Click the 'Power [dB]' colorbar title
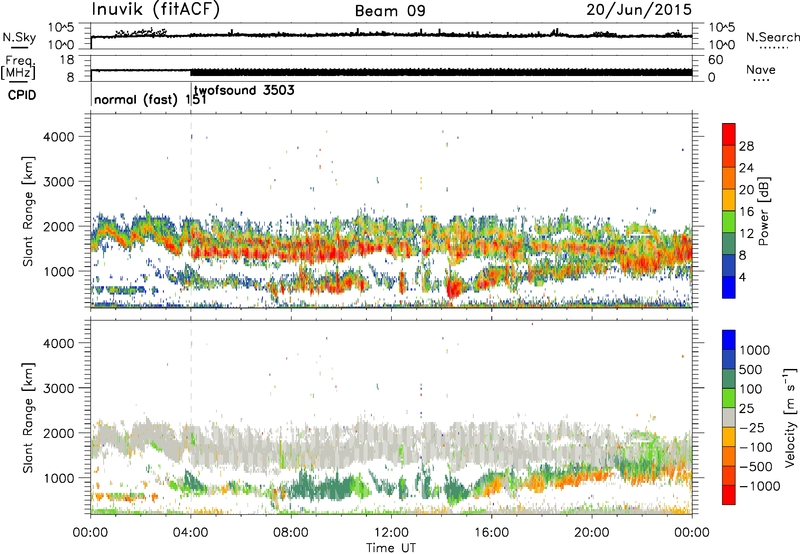This screenshot has height=554, width=800. pos(764,211)
